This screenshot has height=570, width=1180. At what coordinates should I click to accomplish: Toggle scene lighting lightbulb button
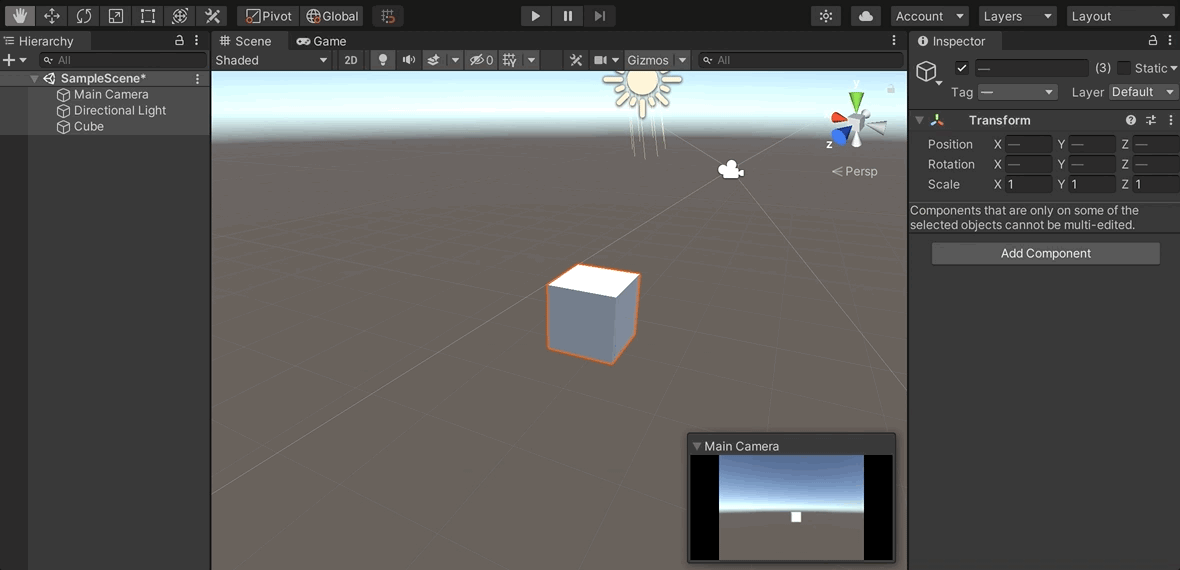[x=382, y=60]
